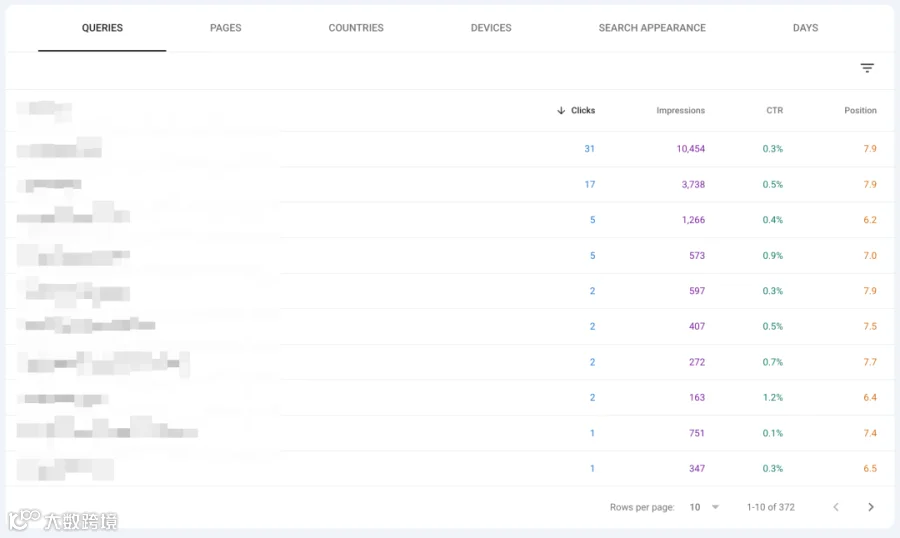Click the row with 1.2% CTR

[449, 397]
